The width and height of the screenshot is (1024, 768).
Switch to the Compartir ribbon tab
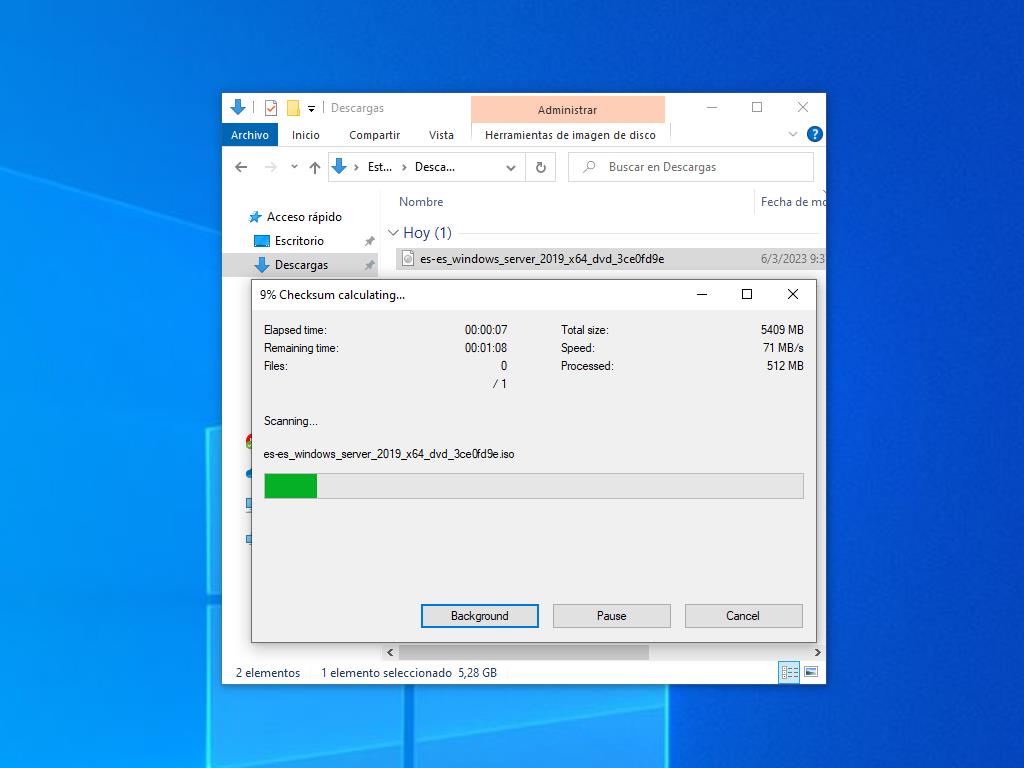(x=374, y=135)
